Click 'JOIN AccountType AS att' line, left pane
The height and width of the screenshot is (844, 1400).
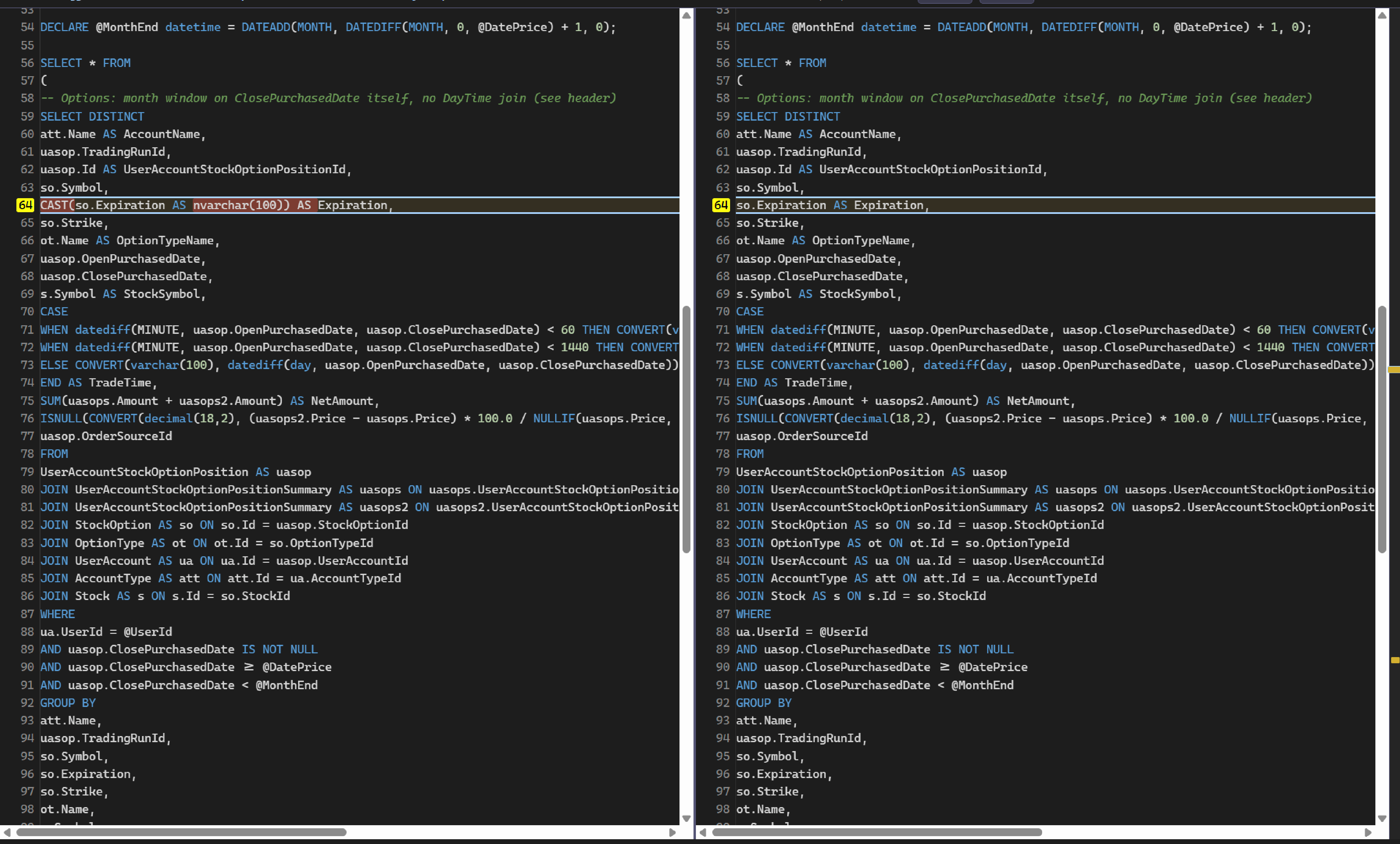[220, 578]
